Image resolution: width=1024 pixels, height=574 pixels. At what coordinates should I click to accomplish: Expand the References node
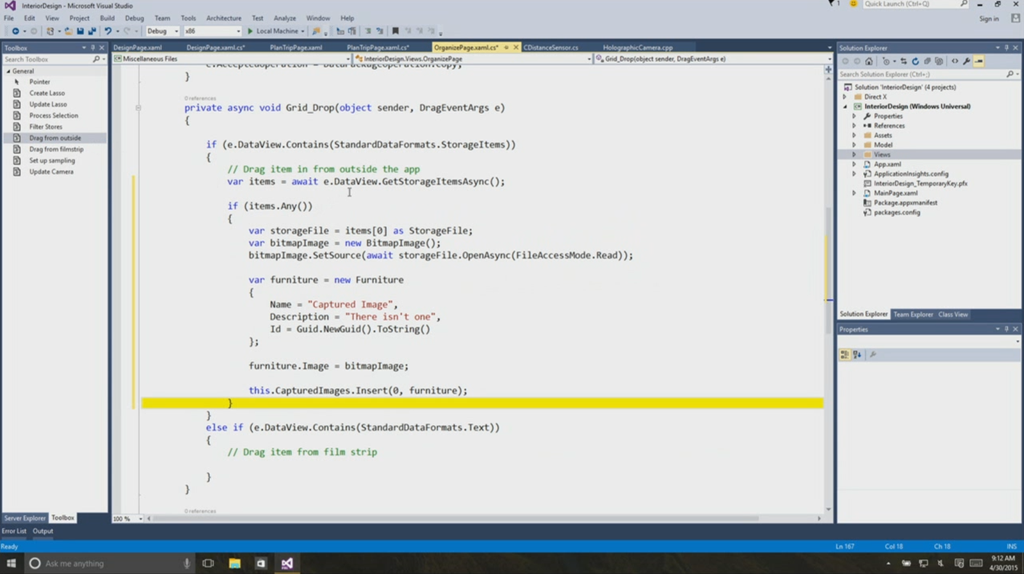point(854,125)
